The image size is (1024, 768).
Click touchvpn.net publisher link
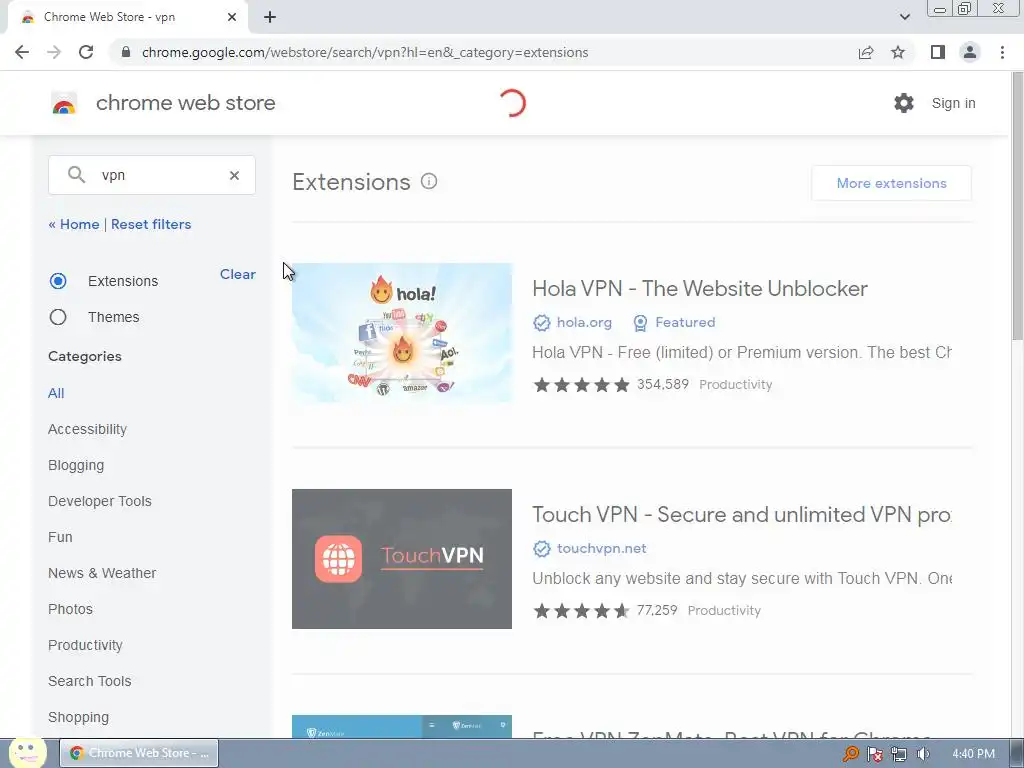point(601,549)
